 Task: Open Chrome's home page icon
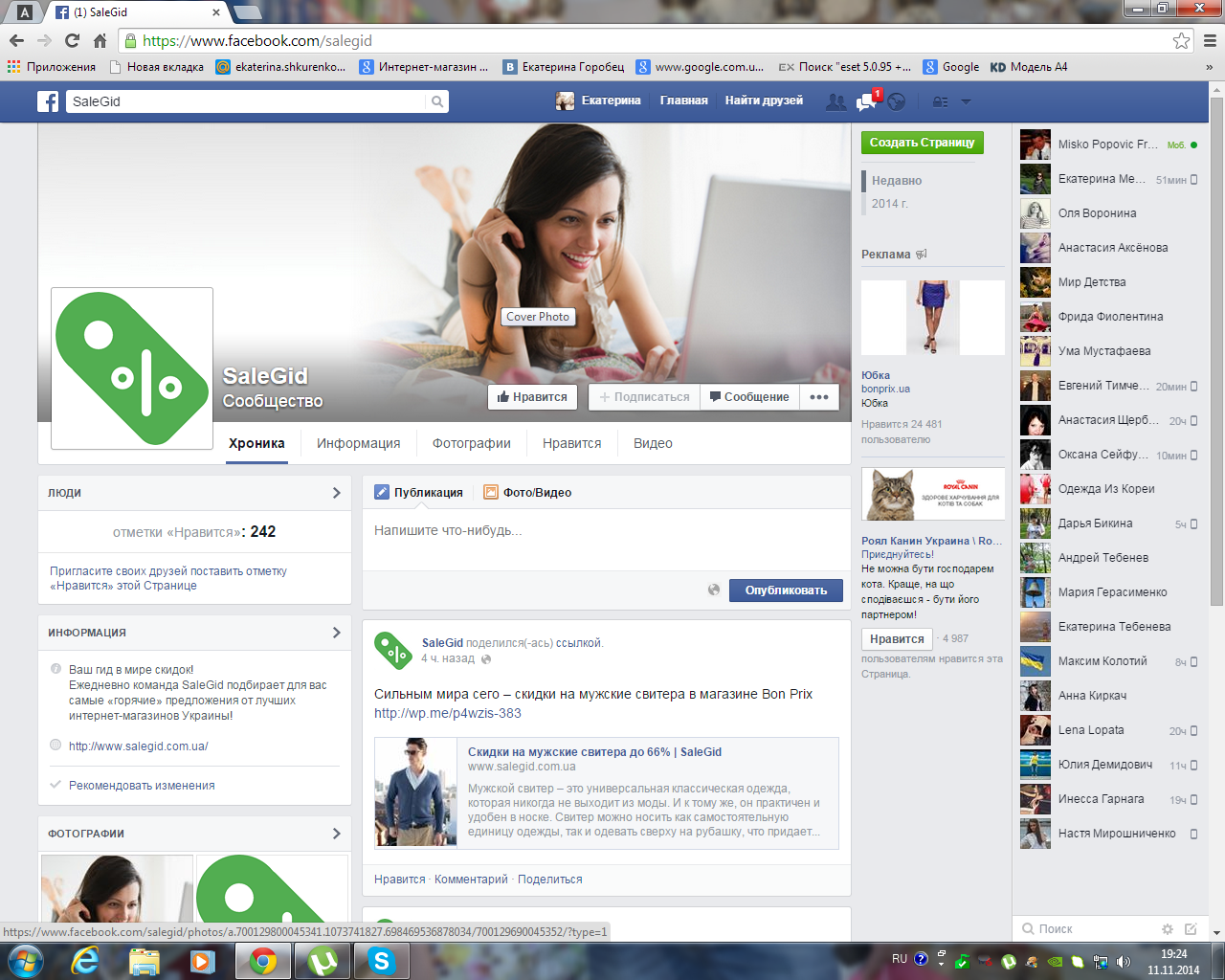[100, 40]
